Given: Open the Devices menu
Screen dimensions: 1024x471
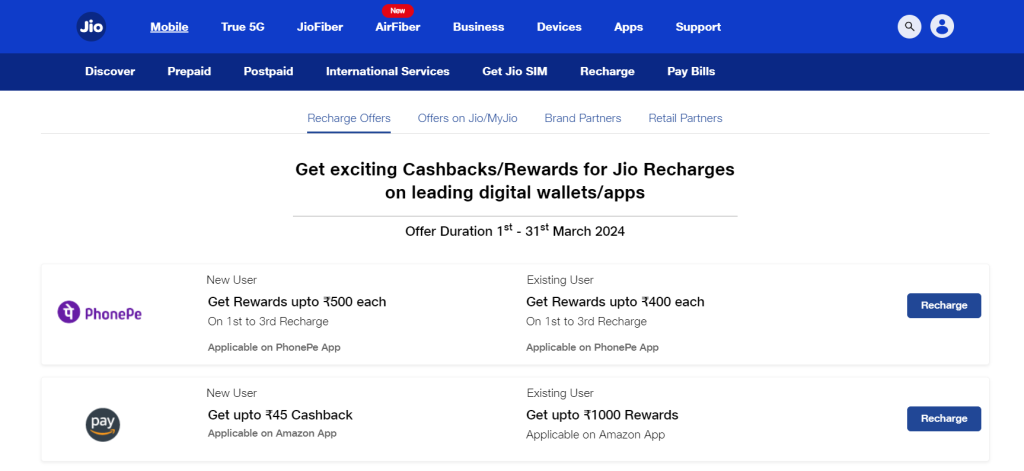Looking at the screenshot, I should tap(559, 27).
